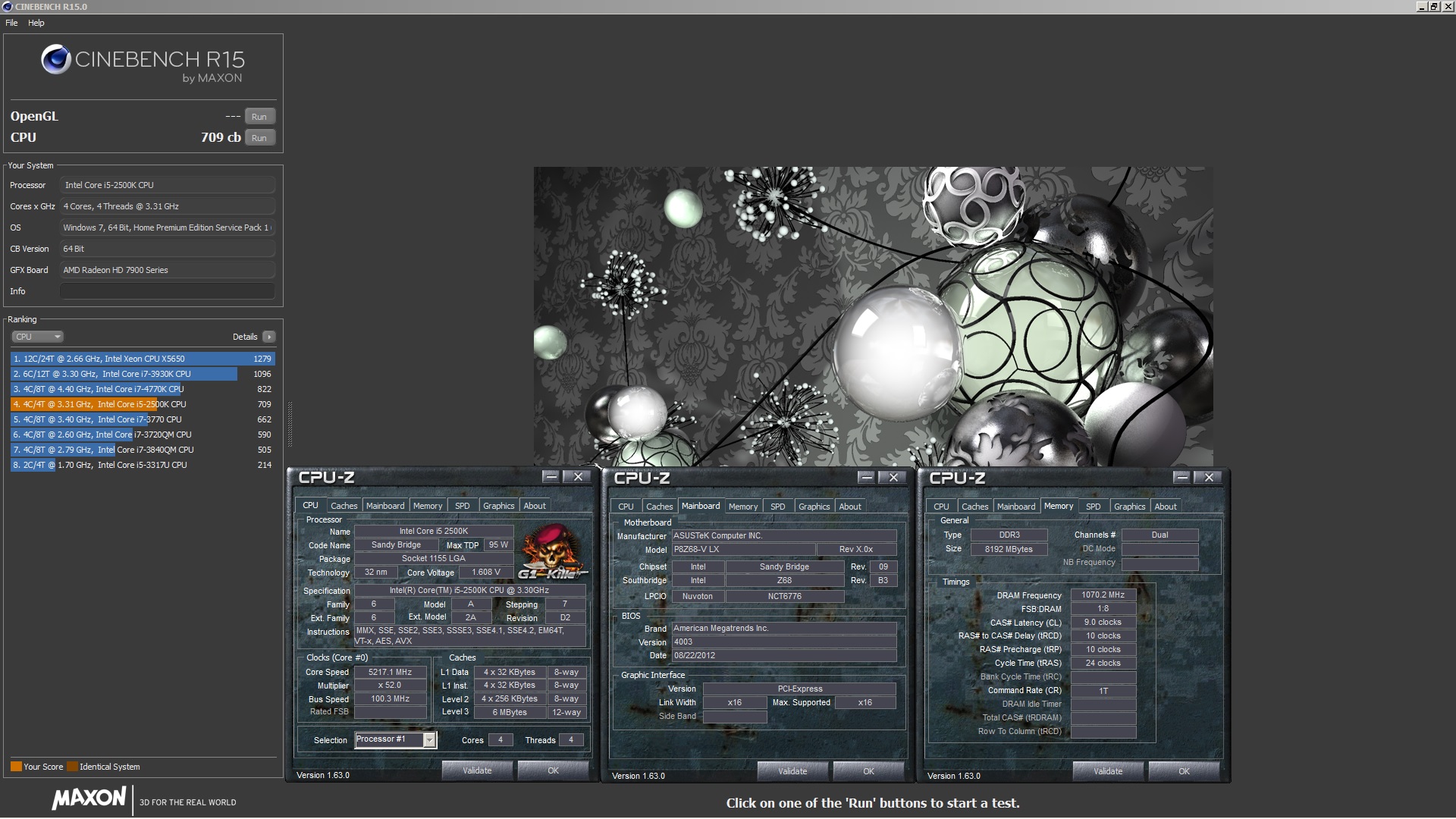
Task: Close the Memory CPU-Z window
Action: (x=1209, y=478)
